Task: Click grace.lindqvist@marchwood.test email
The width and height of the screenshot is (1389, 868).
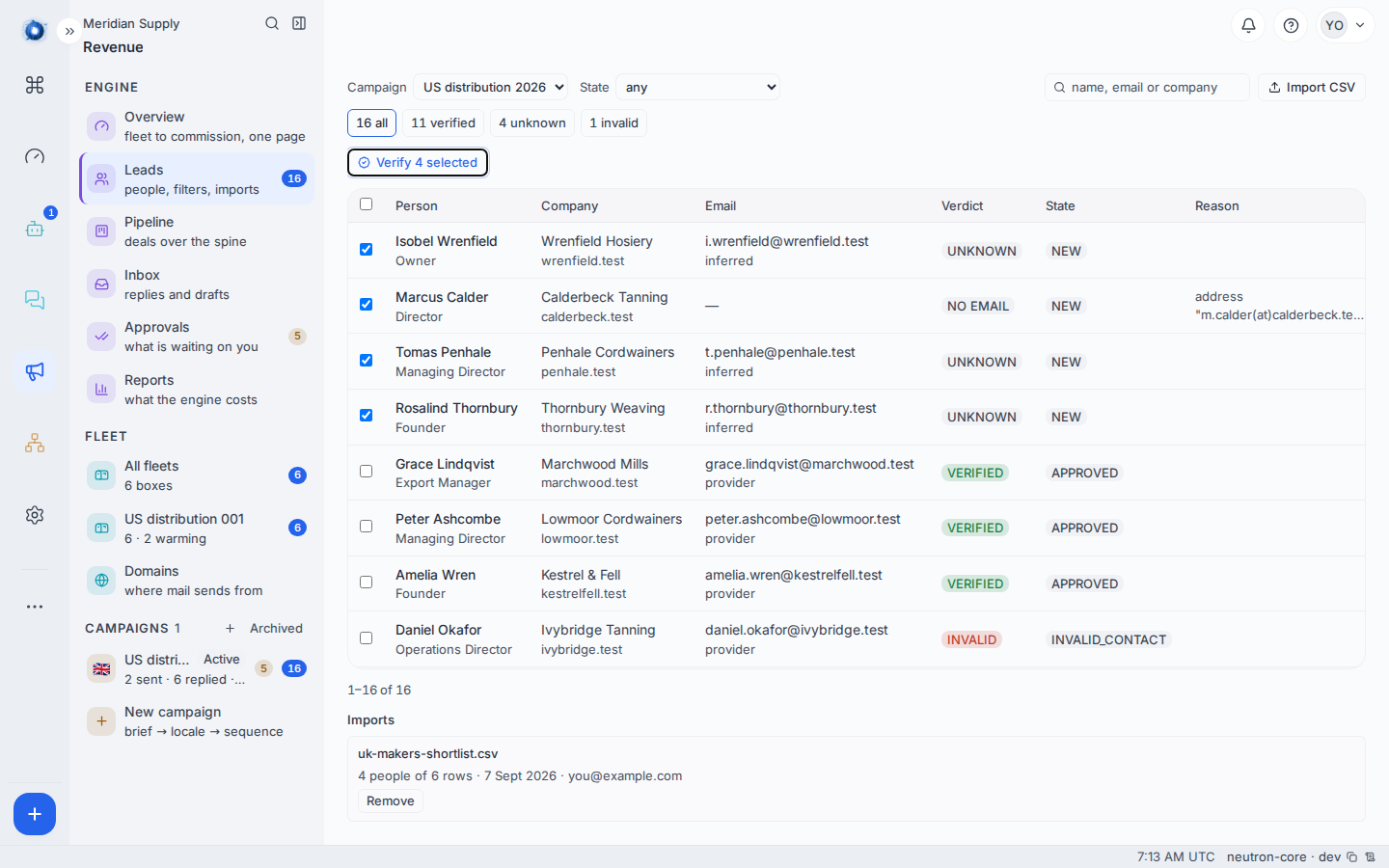Action: 809,464
